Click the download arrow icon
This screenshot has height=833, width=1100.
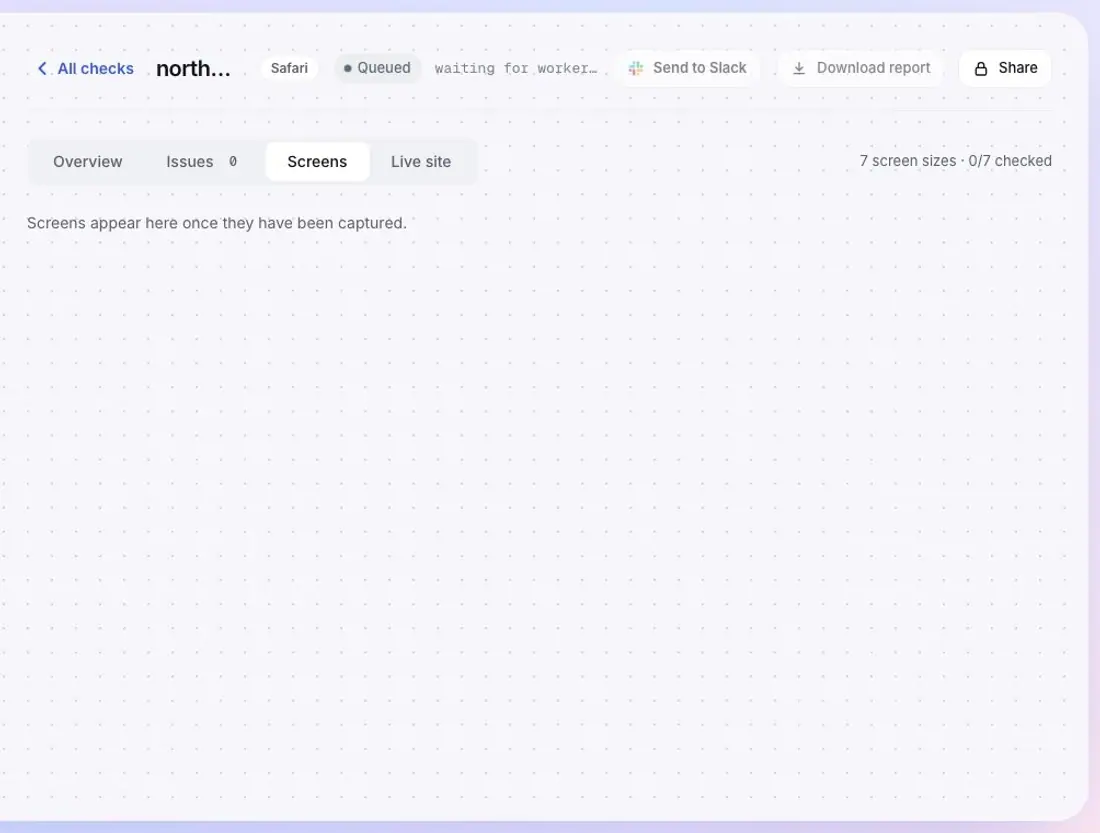pyautogui.click(x=798, y=68)
